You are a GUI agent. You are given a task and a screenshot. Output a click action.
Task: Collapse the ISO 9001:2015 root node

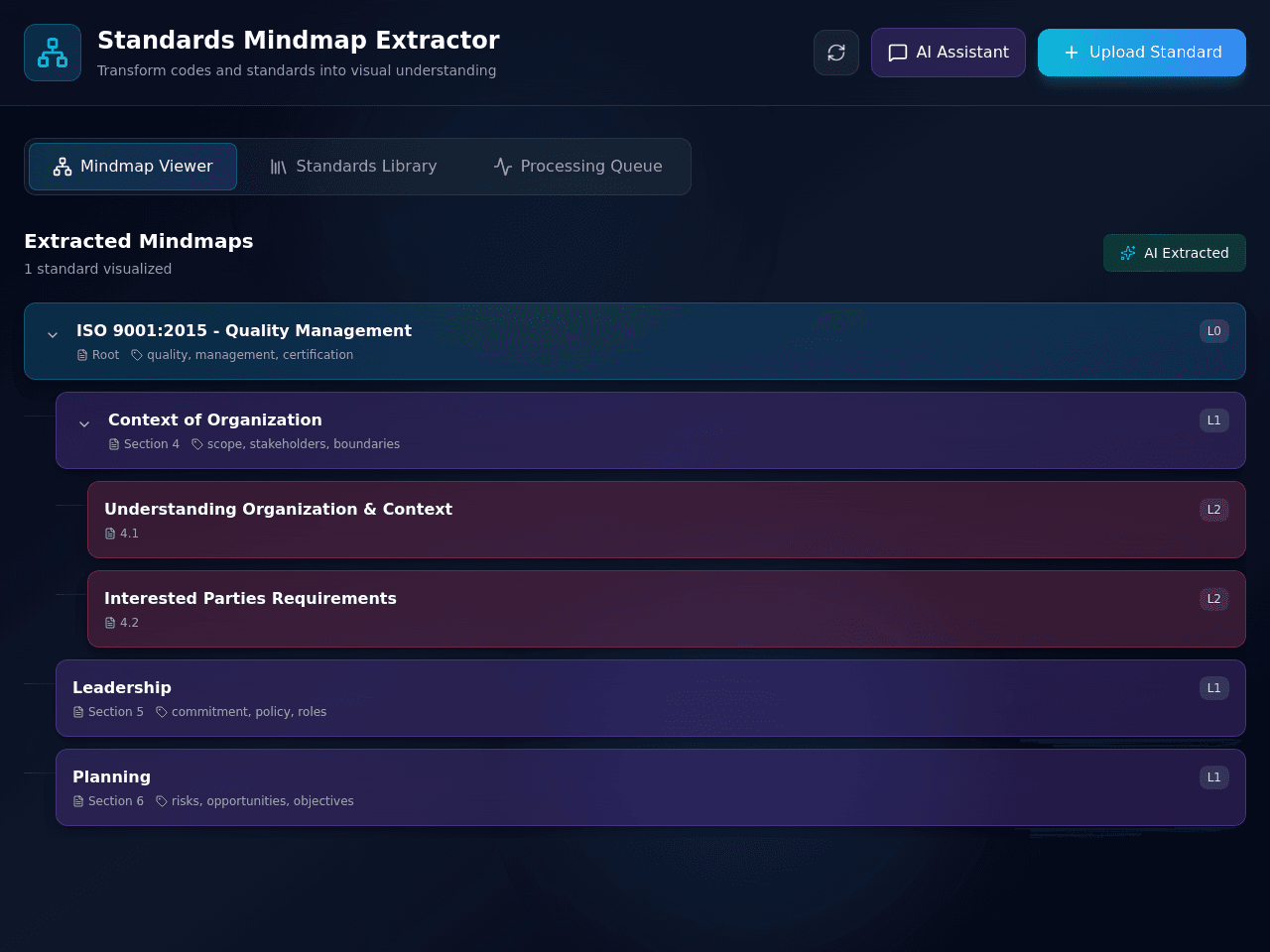(53, 335)
